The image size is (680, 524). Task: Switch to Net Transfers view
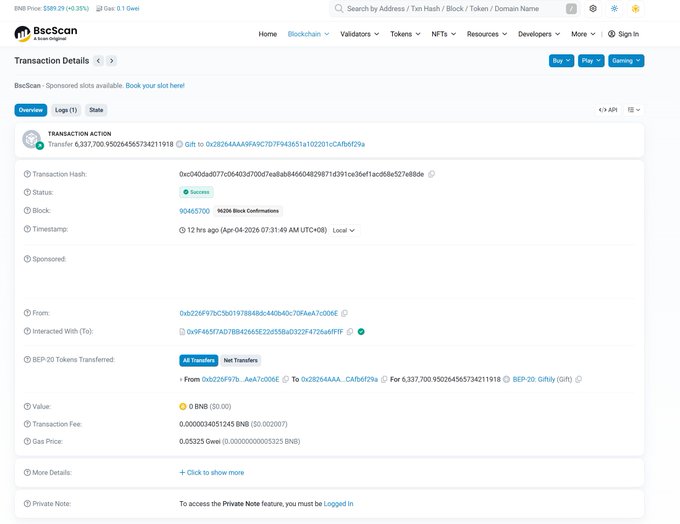coord(240,360)
